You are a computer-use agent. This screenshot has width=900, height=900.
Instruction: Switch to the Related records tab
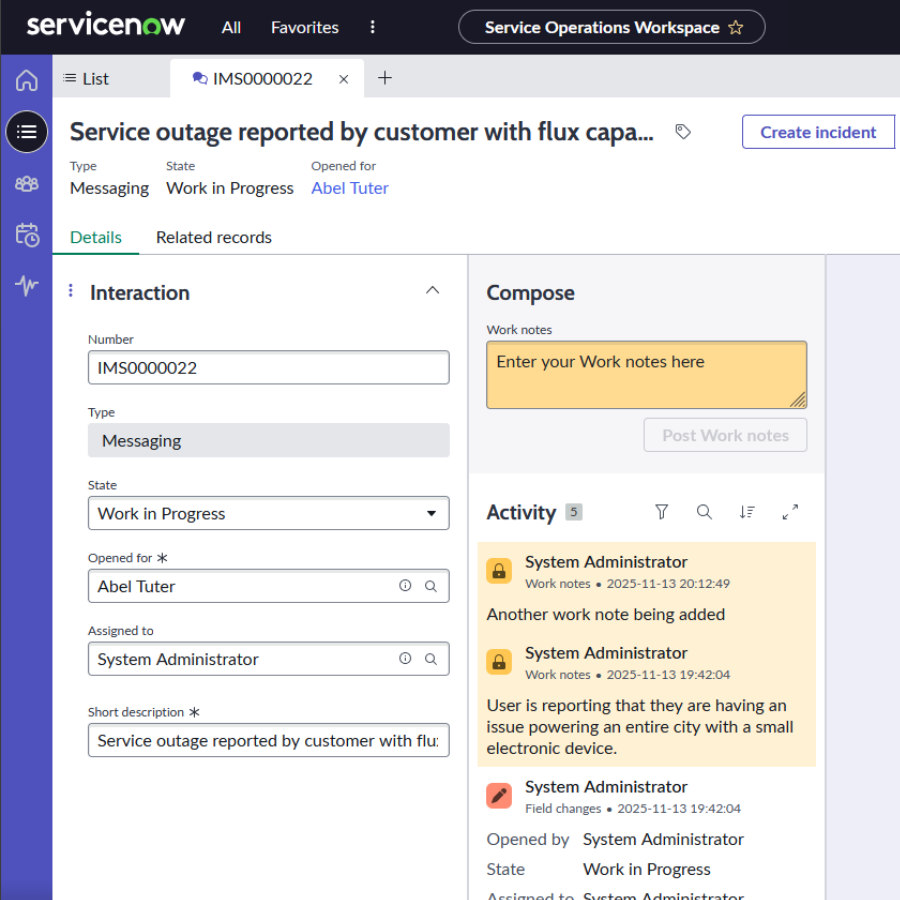pos(214,237)
